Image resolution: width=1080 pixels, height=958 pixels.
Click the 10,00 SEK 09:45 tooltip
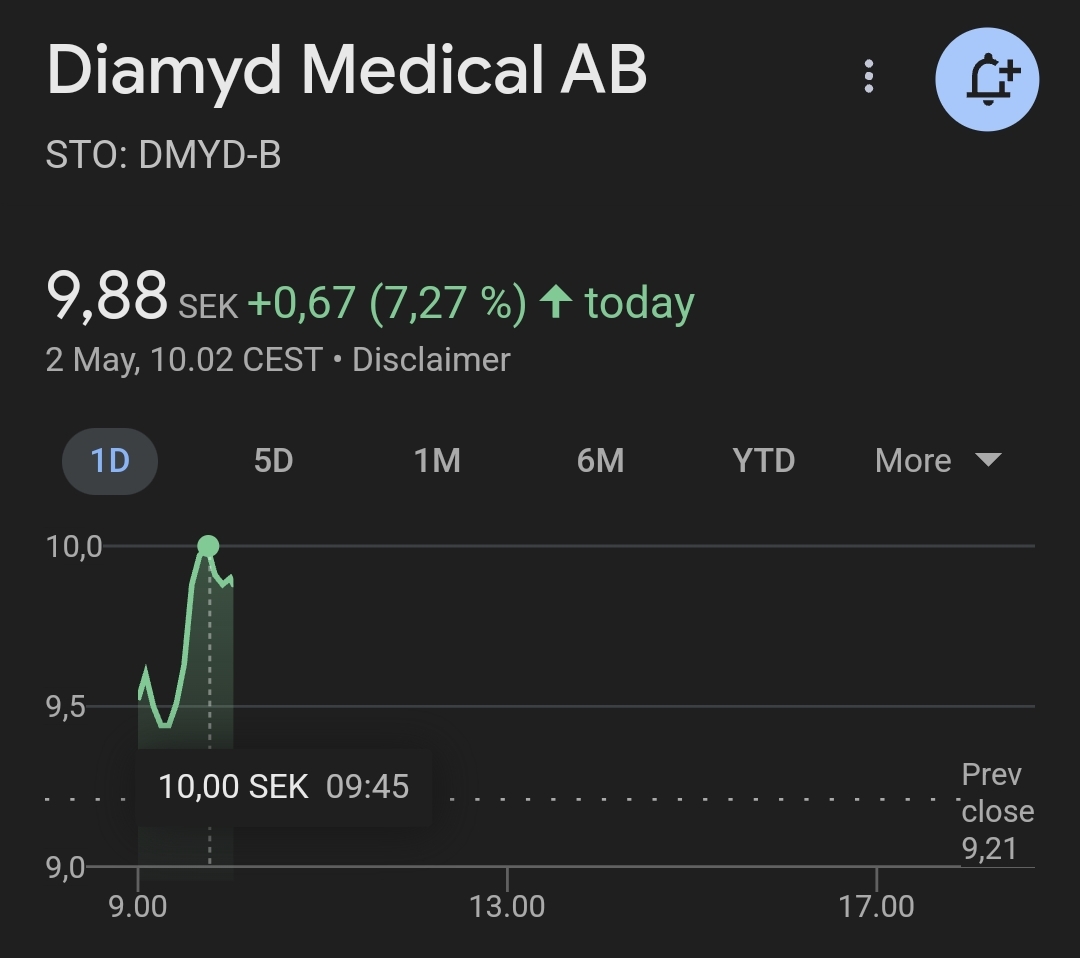coord(284,787)
